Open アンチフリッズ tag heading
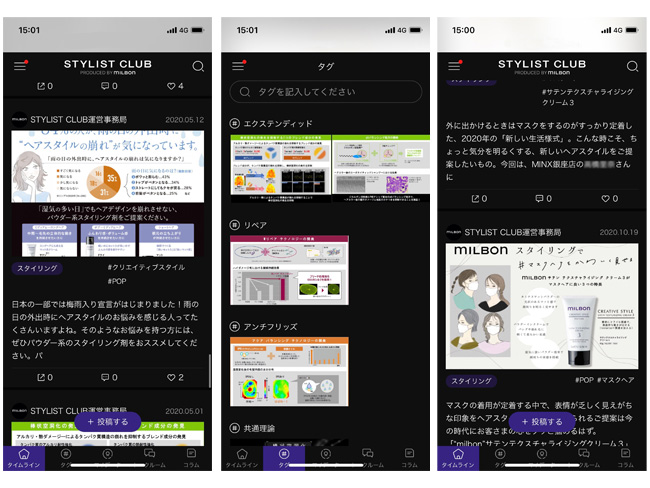 pos(270,327)
